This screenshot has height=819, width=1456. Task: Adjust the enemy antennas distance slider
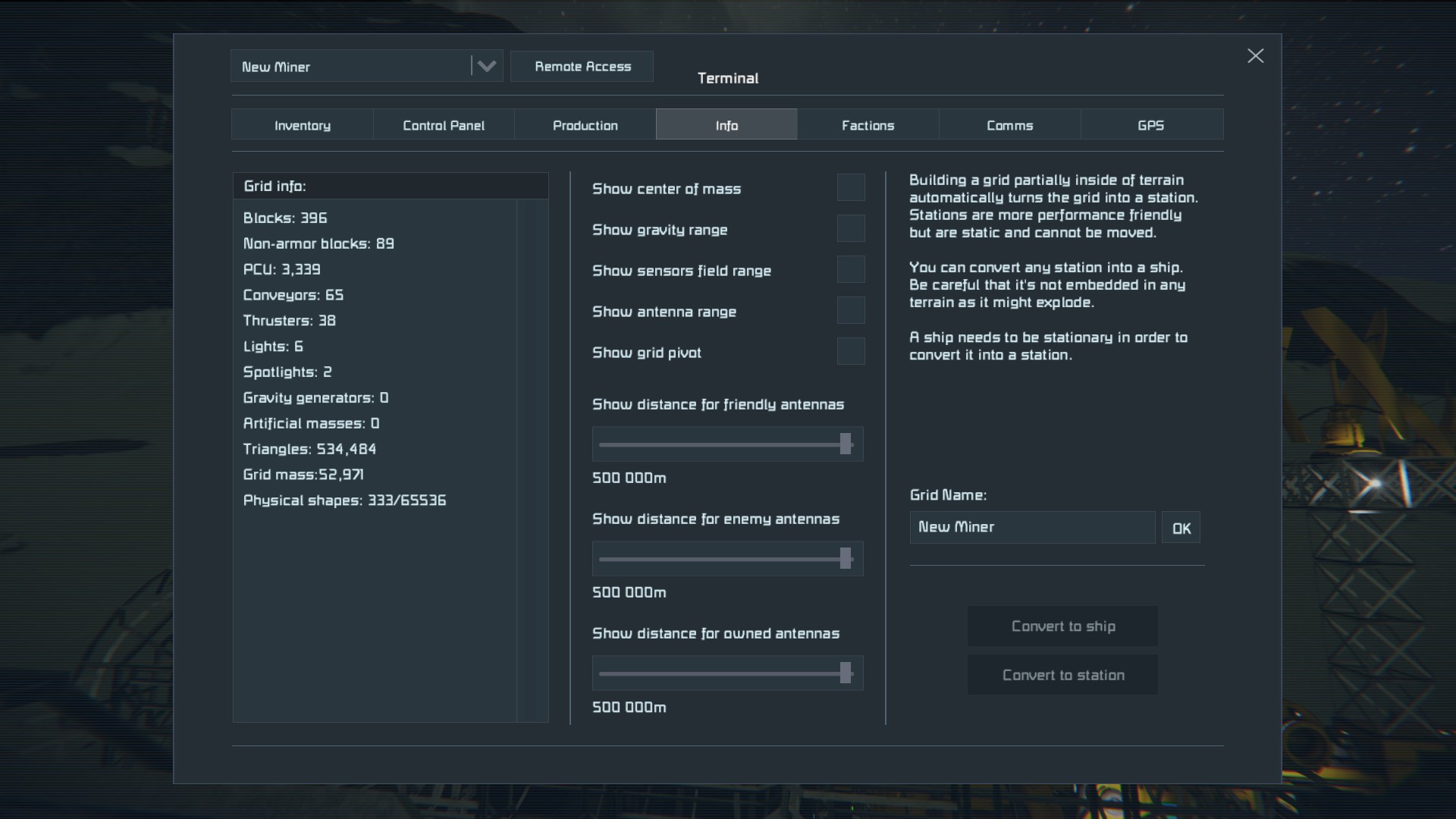[x=727, y=559]
